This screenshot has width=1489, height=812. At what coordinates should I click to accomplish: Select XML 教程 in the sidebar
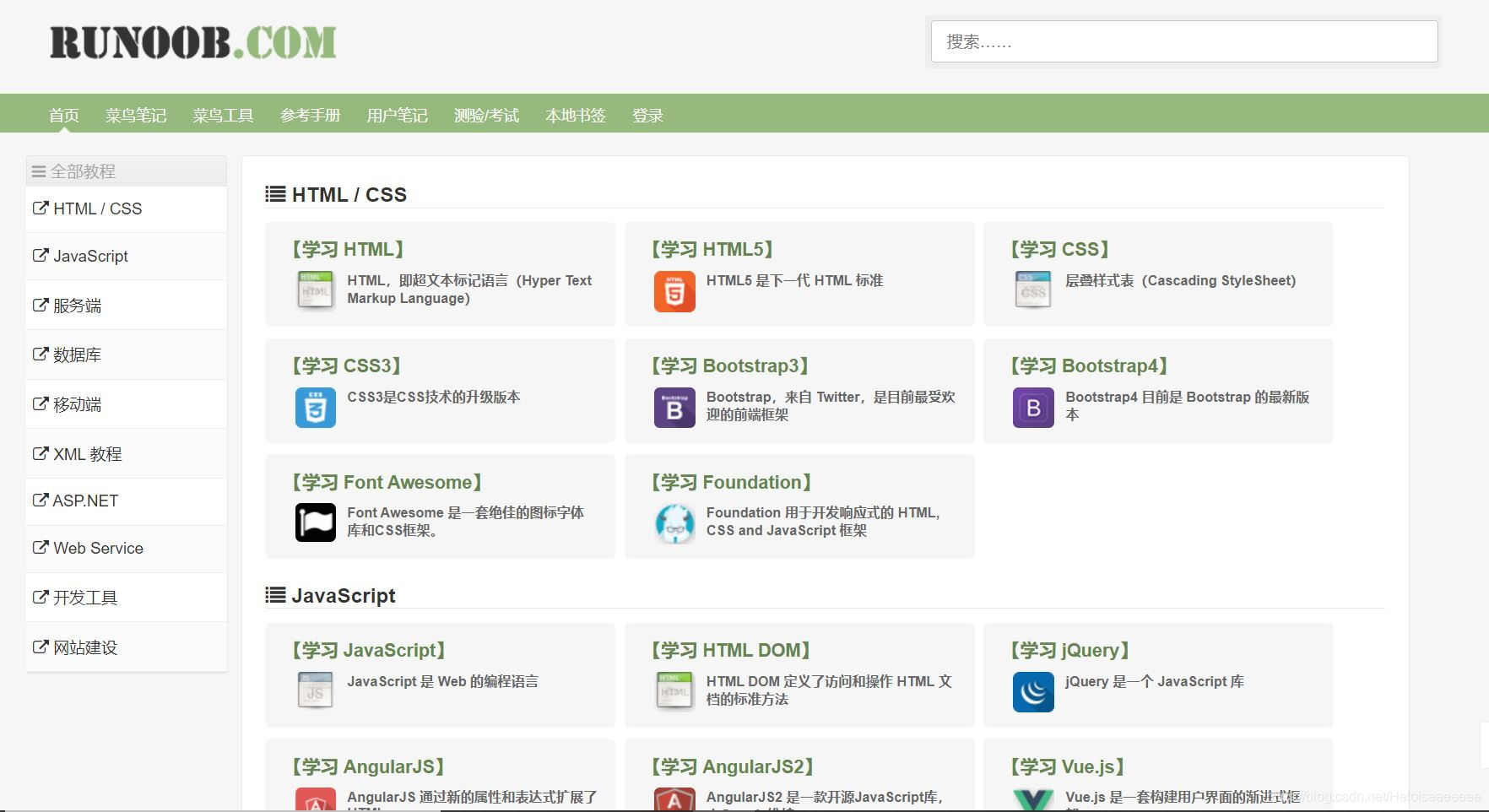click(127, 454)
